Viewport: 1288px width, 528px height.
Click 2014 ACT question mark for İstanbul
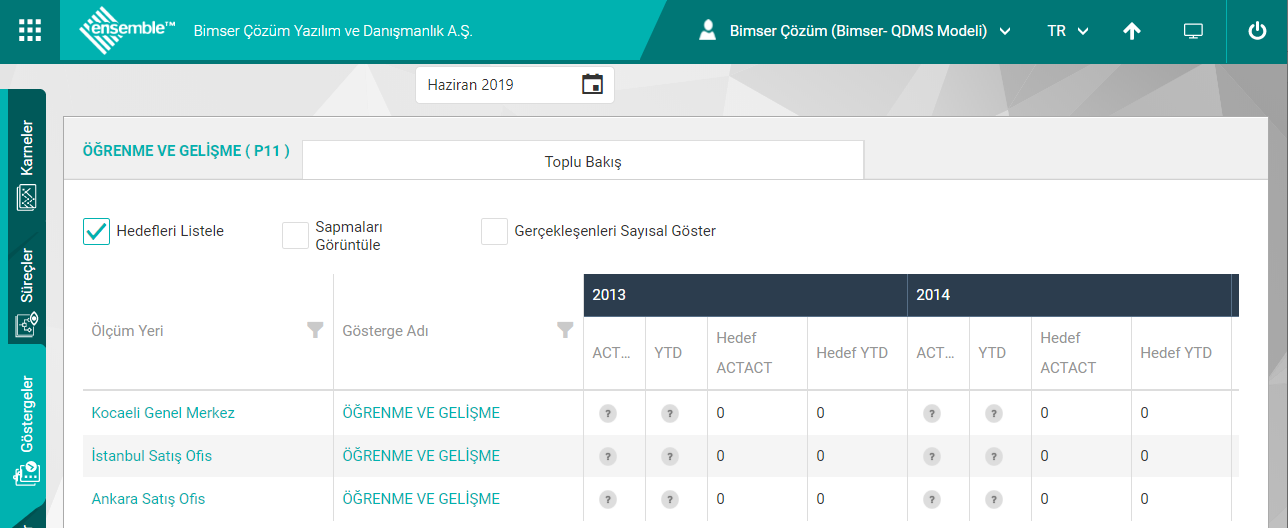click(931, 456)
